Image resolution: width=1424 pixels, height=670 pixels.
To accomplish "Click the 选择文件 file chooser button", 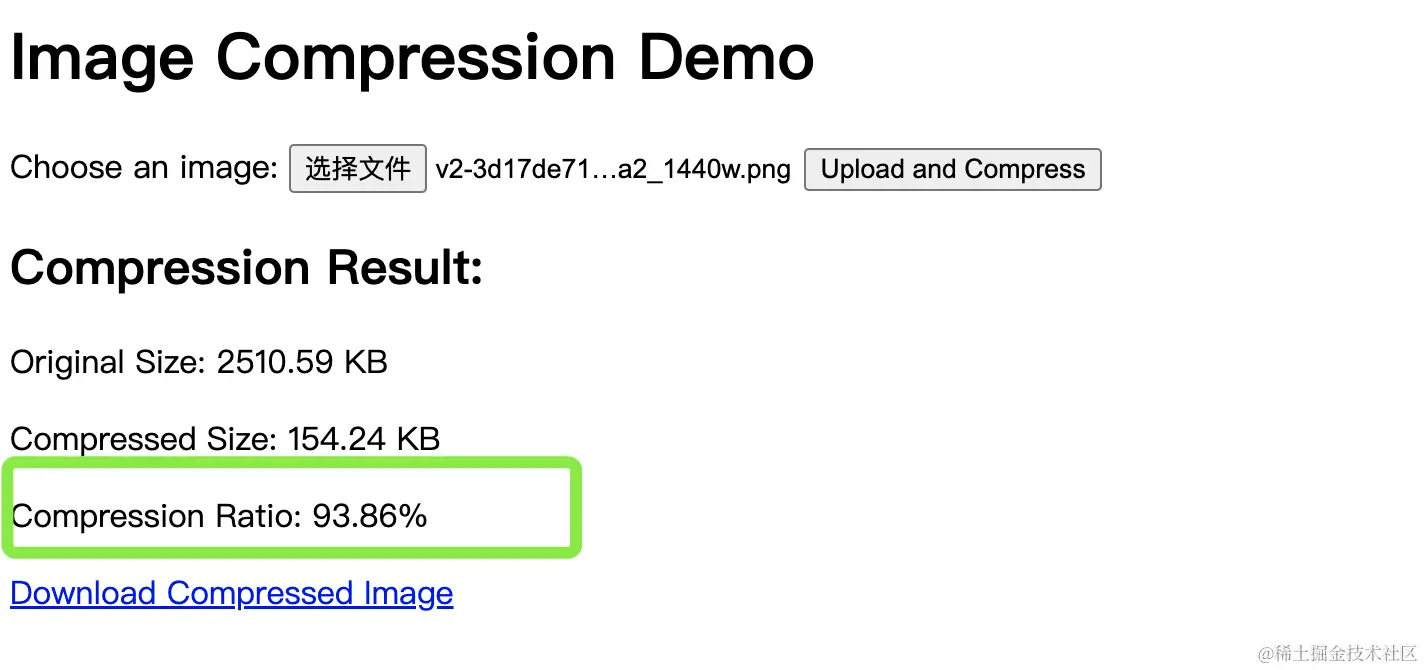I will click(x=357, y=169).
